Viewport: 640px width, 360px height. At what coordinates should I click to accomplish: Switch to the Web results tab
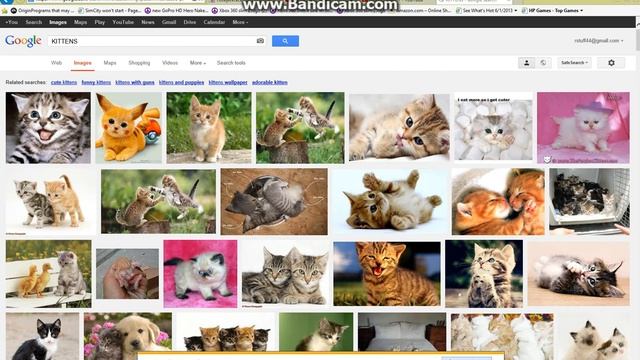point(56,63)
